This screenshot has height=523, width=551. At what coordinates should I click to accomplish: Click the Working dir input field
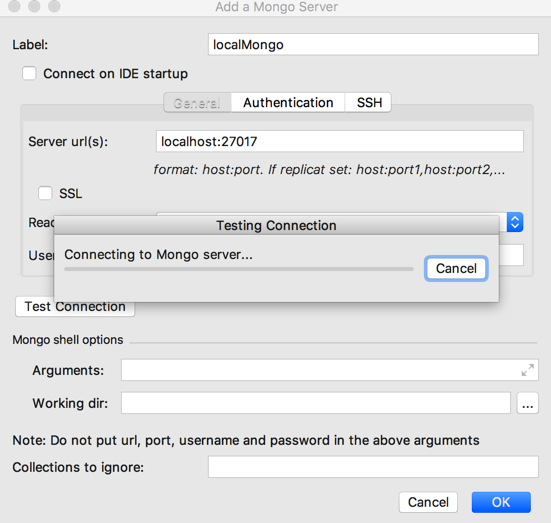[x=316, y=403]
